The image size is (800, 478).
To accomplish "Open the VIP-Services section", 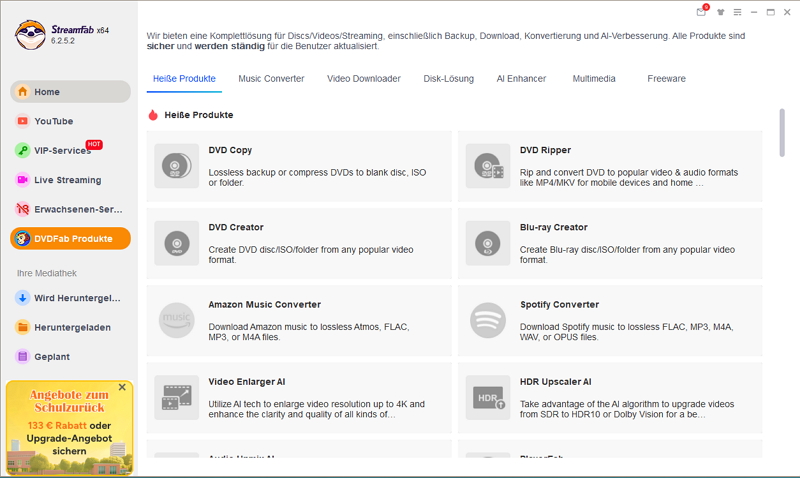I will click(x=70, y=150).
